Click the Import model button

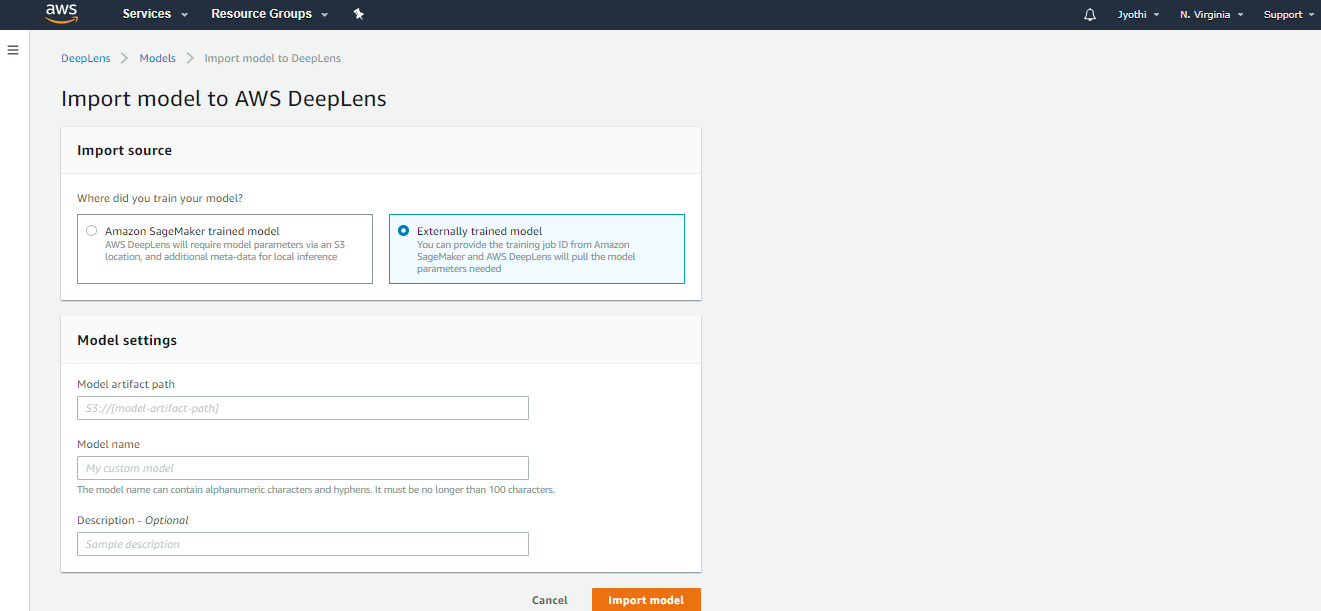pos(646,600)
